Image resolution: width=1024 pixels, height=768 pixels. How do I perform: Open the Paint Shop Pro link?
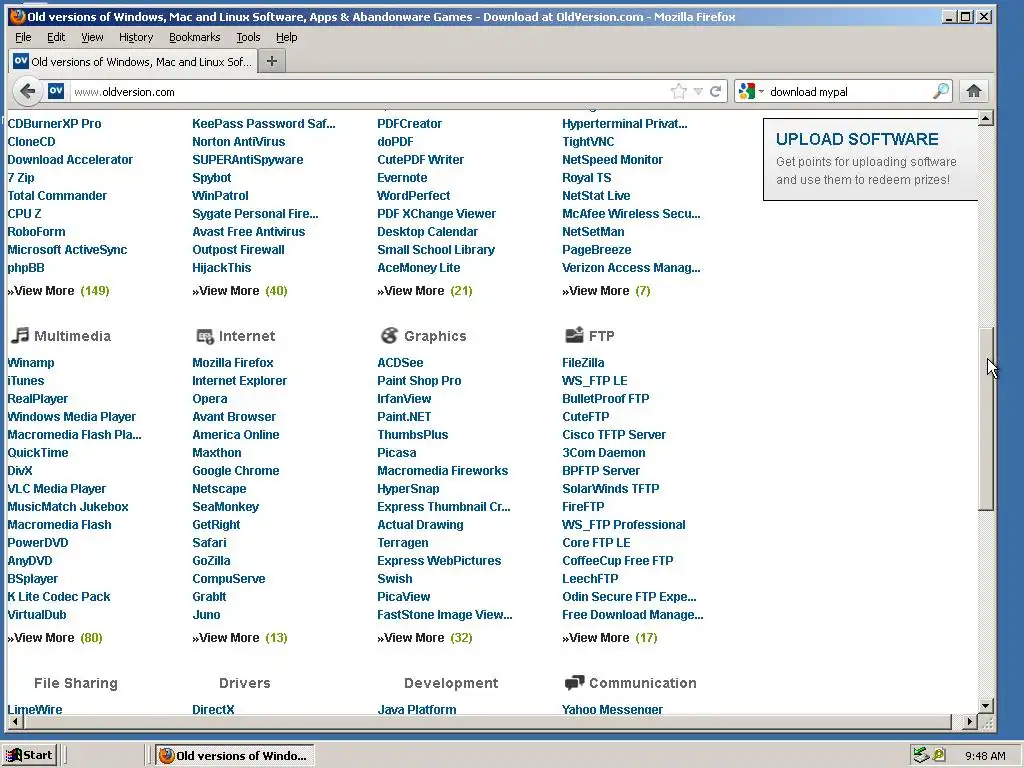[x=419, y=381]
